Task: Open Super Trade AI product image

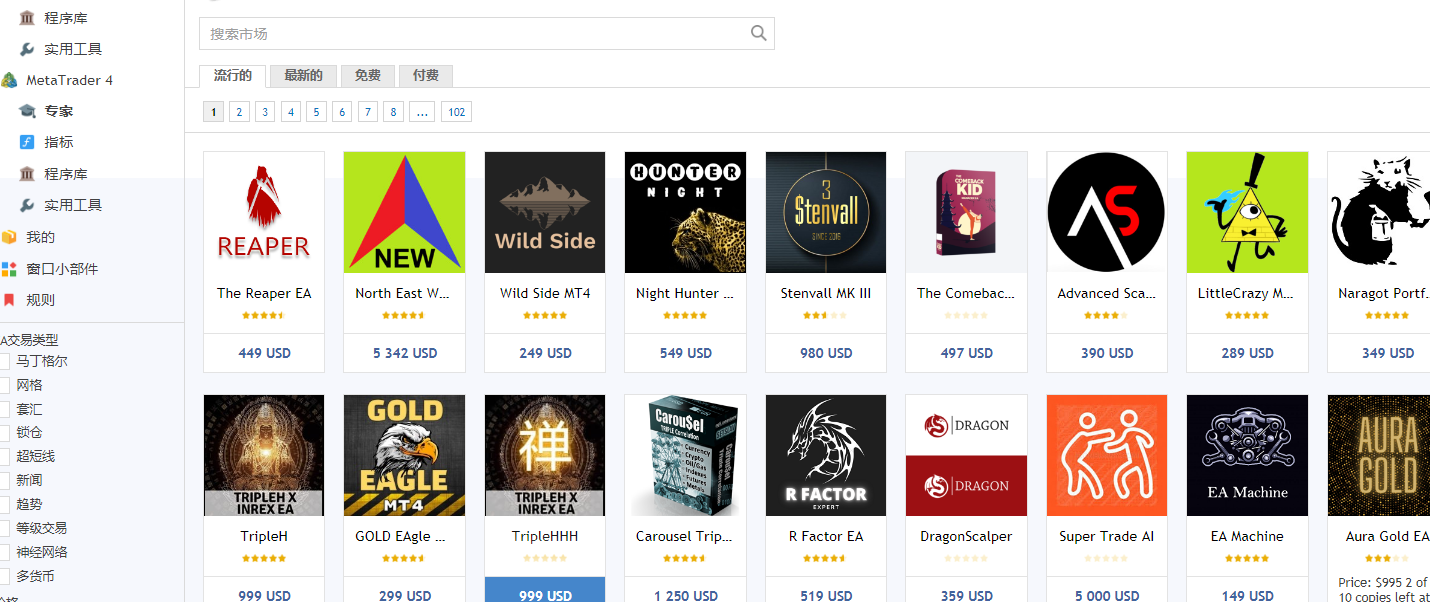Action: [1107, 455]
